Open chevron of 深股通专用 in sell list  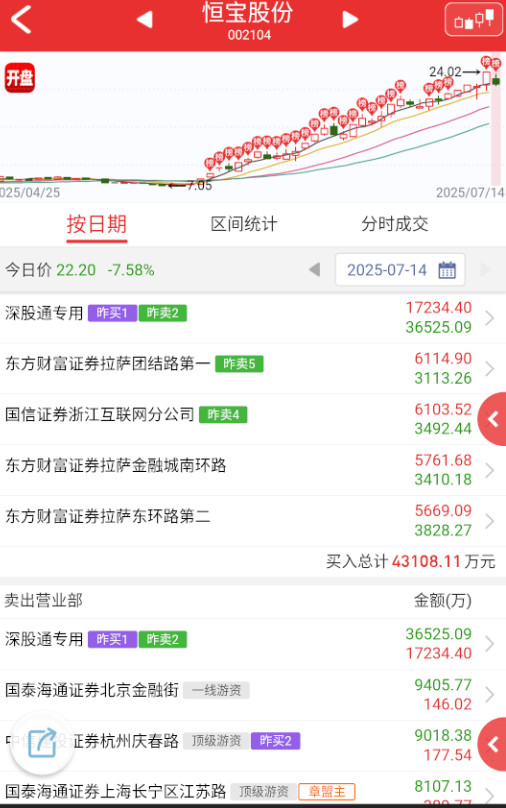(x=490, y=644)
